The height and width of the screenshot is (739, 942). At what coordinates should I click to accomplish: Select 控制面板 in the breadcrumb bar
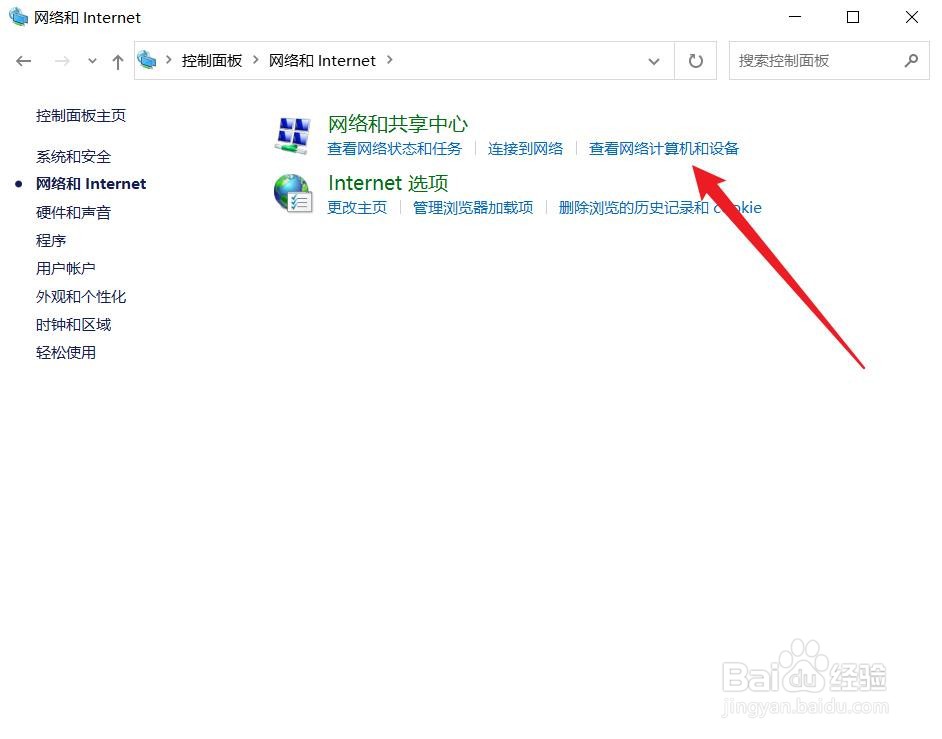tap(212, 60)
